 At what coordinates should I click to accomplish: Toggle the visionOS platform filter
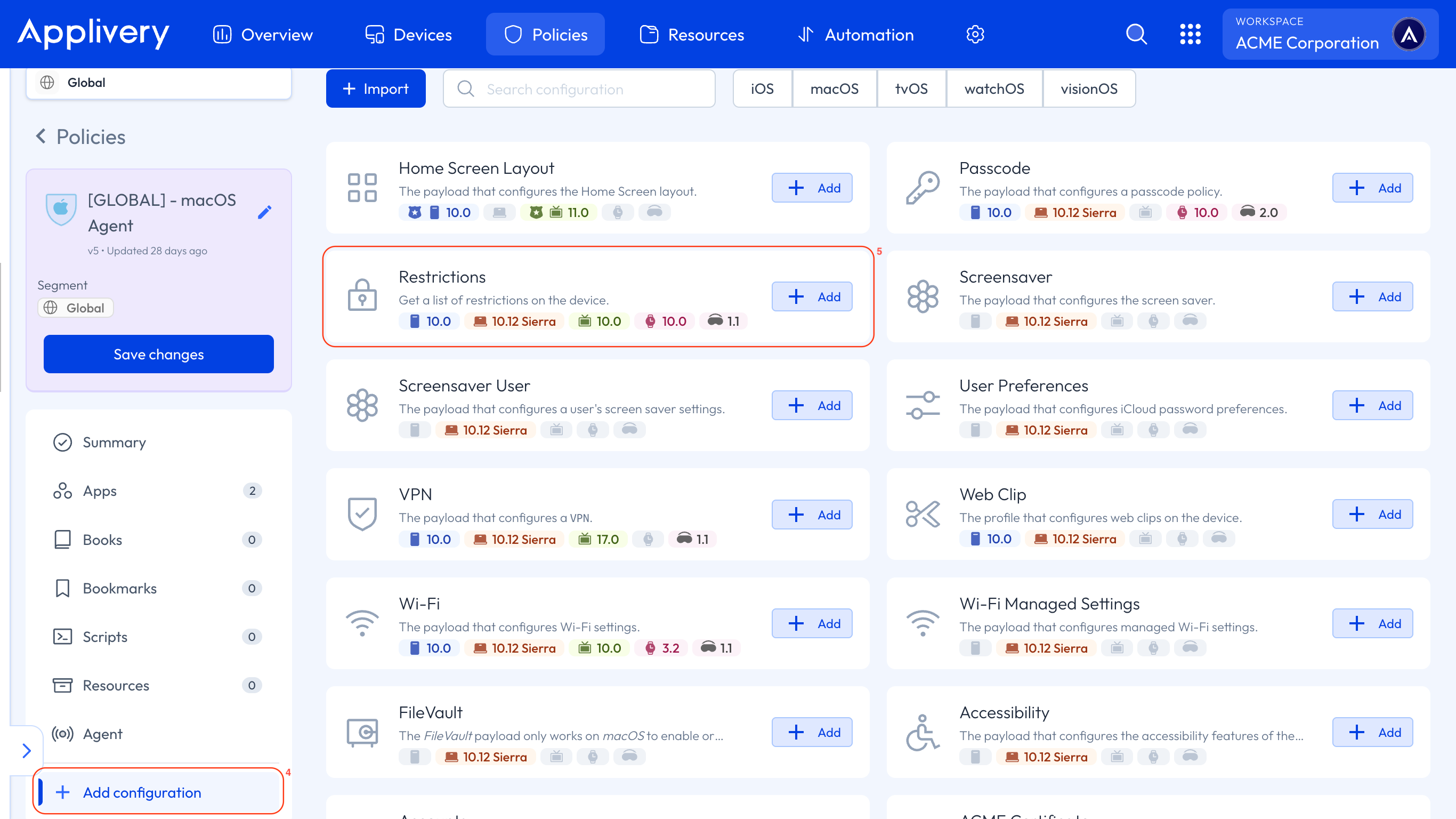click(x=1089, y=89)
